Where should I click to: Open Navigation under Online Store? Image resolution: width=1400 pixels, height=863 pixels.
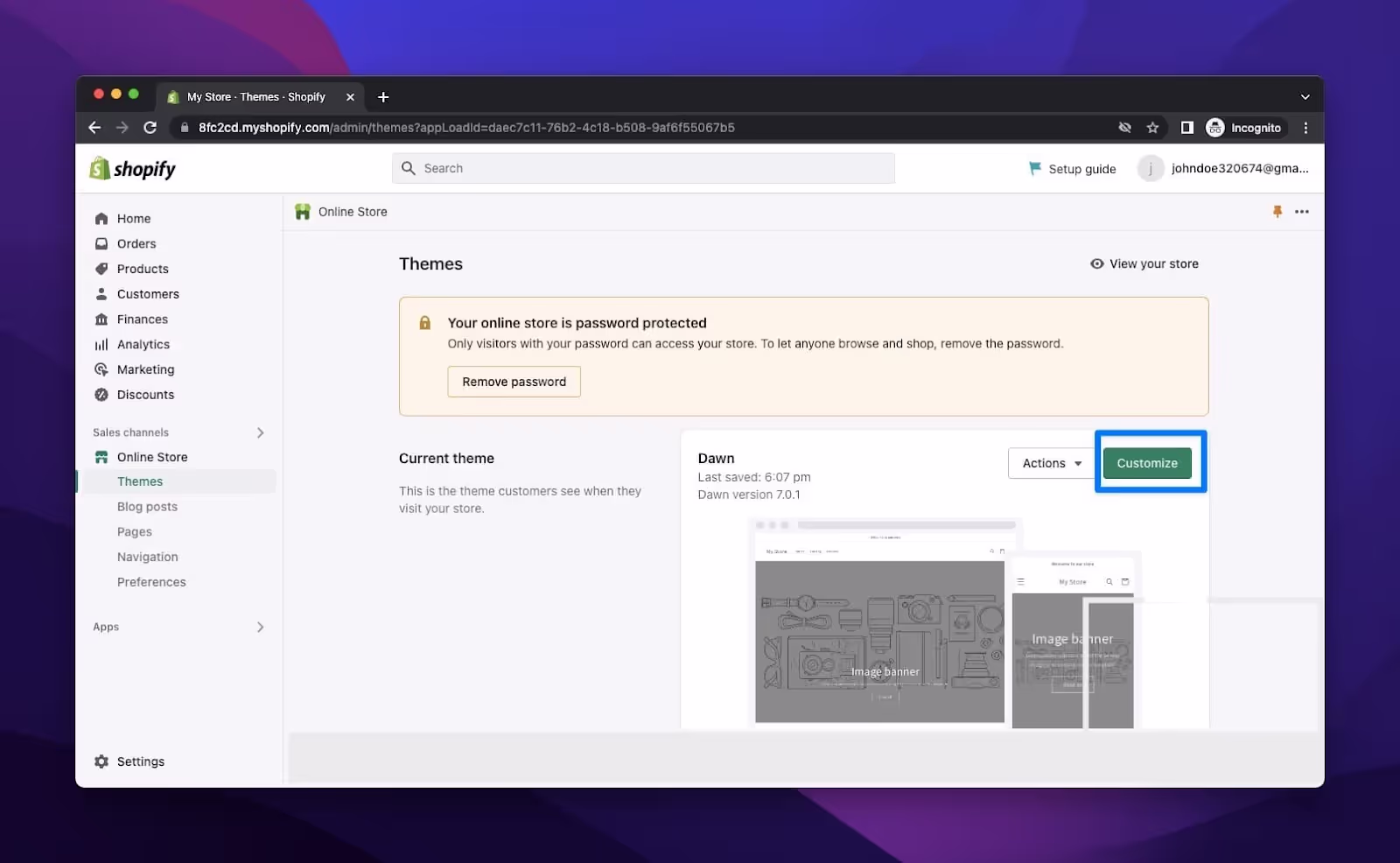click(x=147, y=557)
